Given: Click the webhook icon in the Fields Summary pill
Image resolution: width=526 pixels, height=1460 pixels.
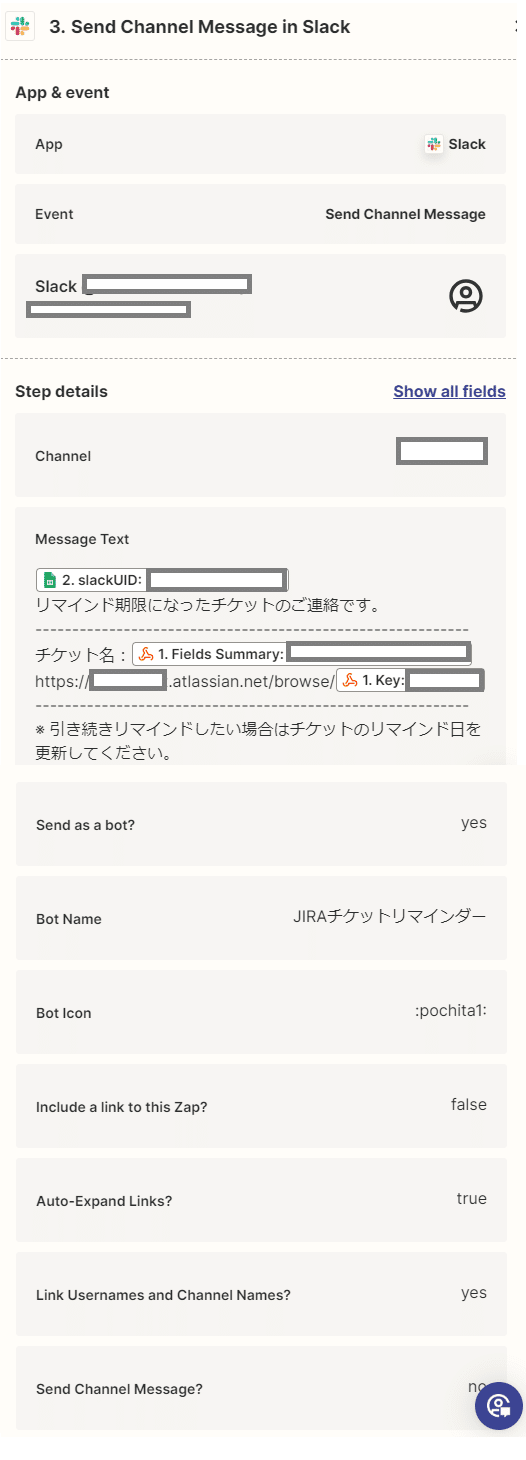Looking at the screenshot, I should [146, 654].
